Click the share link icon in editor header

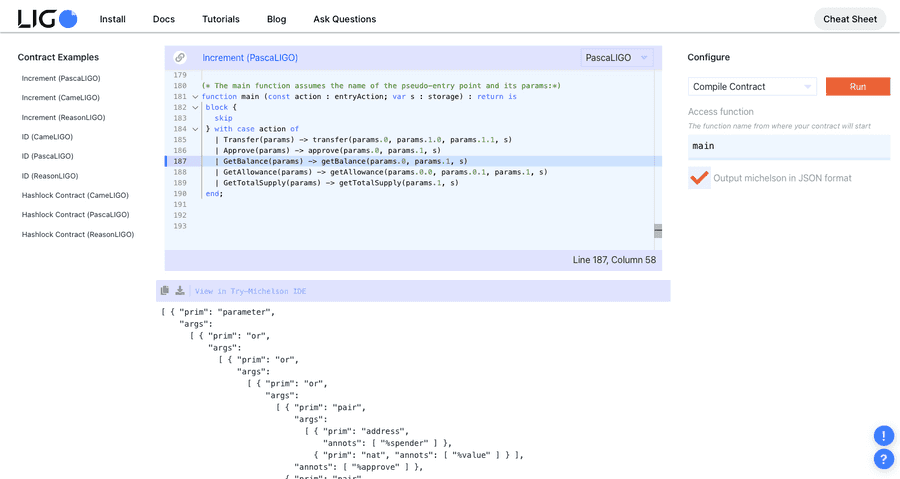(x=180, y=58)
